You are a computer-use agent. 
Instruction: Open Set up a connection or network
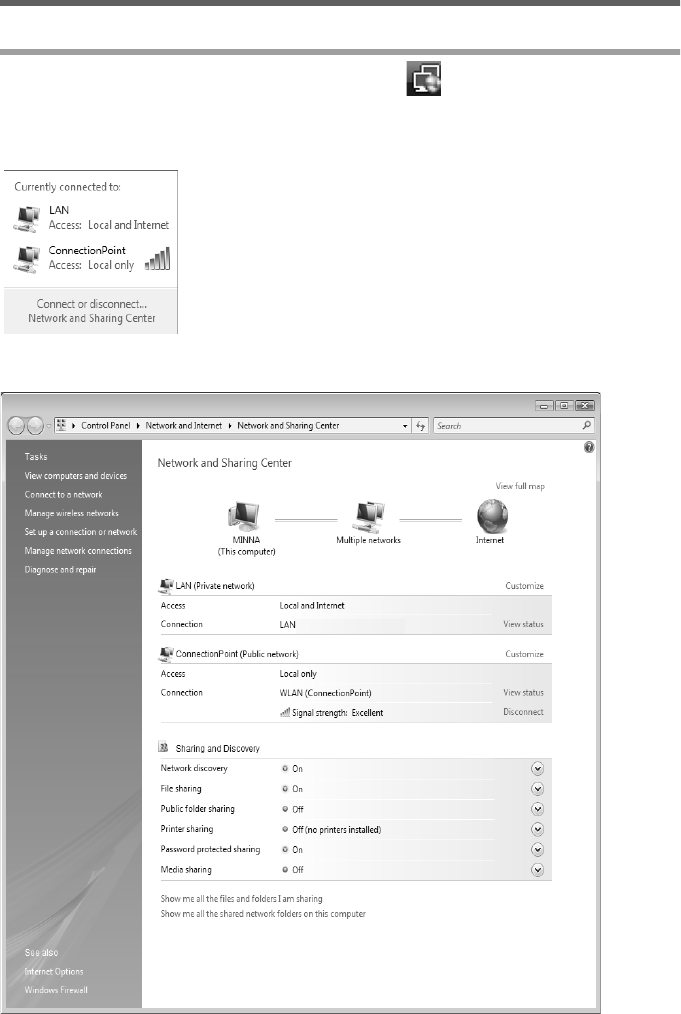click(81, 532)
